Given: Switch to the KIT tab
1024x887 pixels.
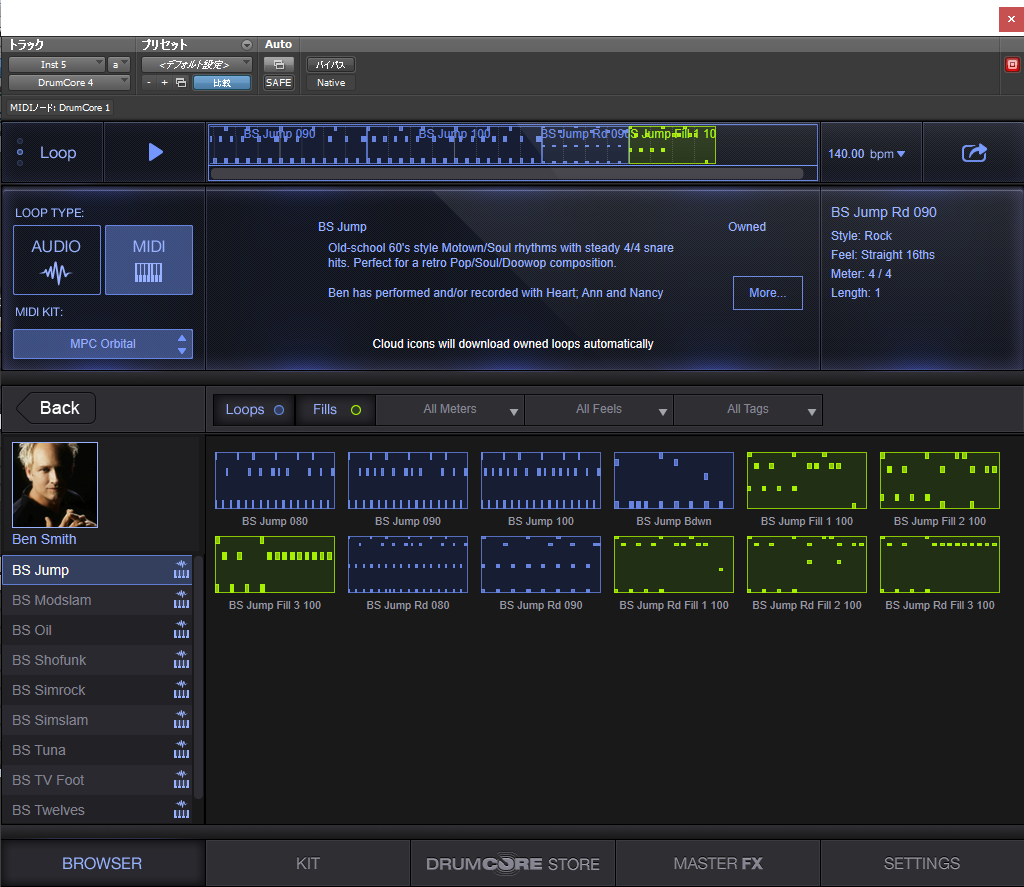Looking at the screenshot, I should coord(308,863).
